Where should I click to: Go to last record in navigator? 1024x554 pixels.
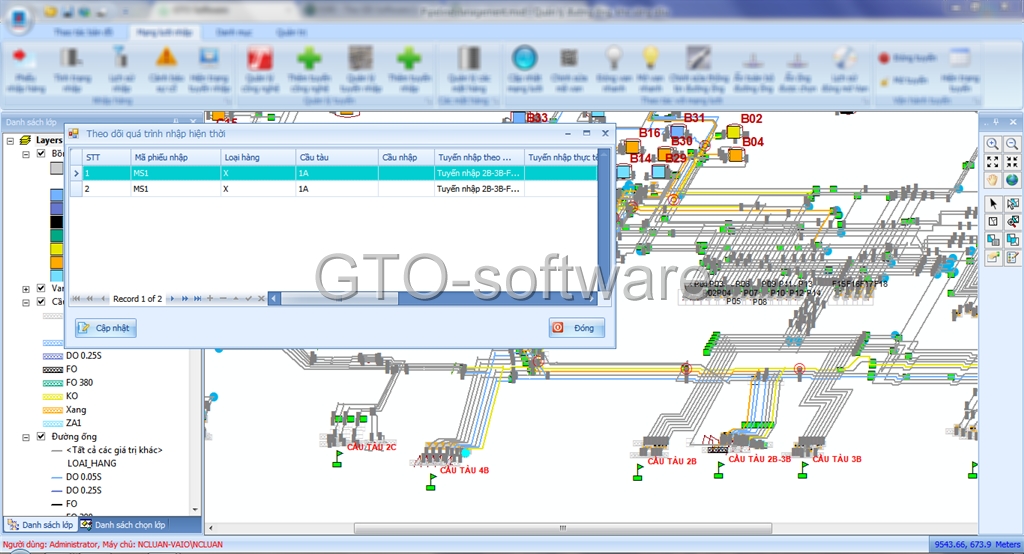(198, 299)
